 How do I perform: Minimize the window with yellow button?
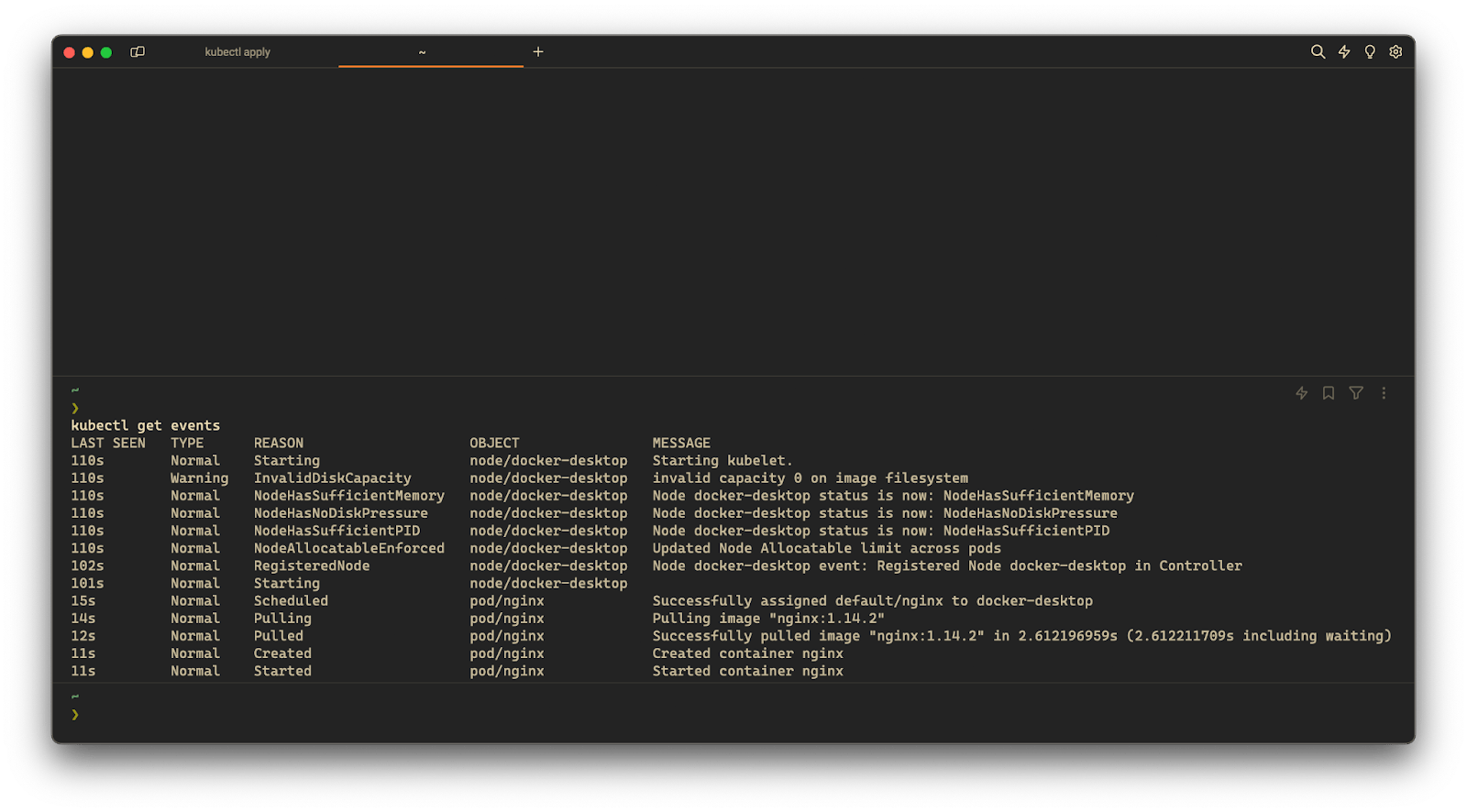coord(88,52)
